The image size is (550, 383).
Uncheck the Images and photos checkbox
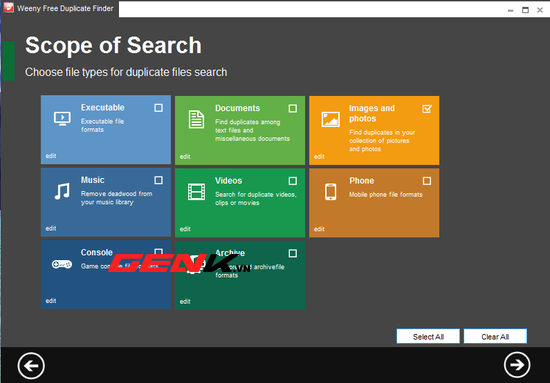coord(427,109)
